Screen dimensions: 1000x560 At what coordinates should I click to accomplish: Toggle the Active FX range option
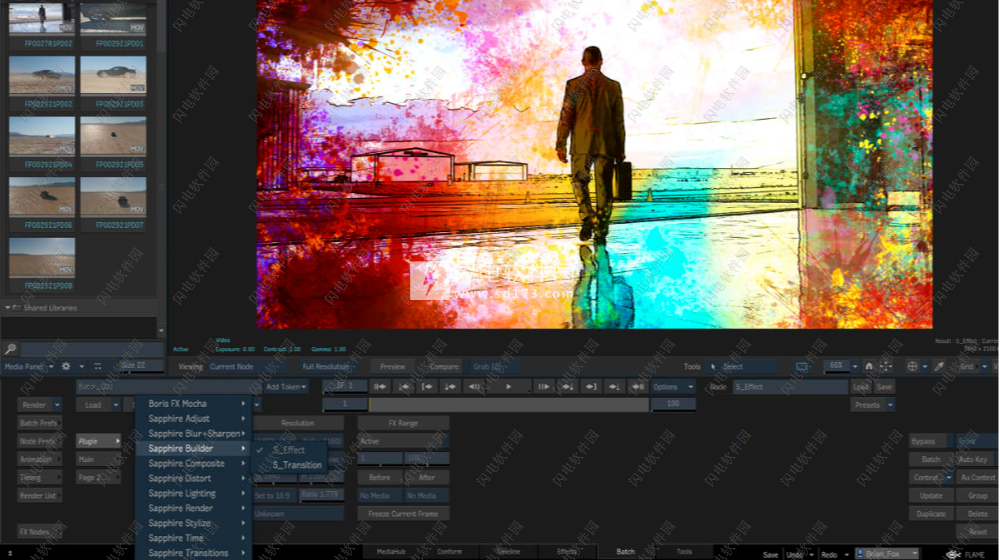403,441
